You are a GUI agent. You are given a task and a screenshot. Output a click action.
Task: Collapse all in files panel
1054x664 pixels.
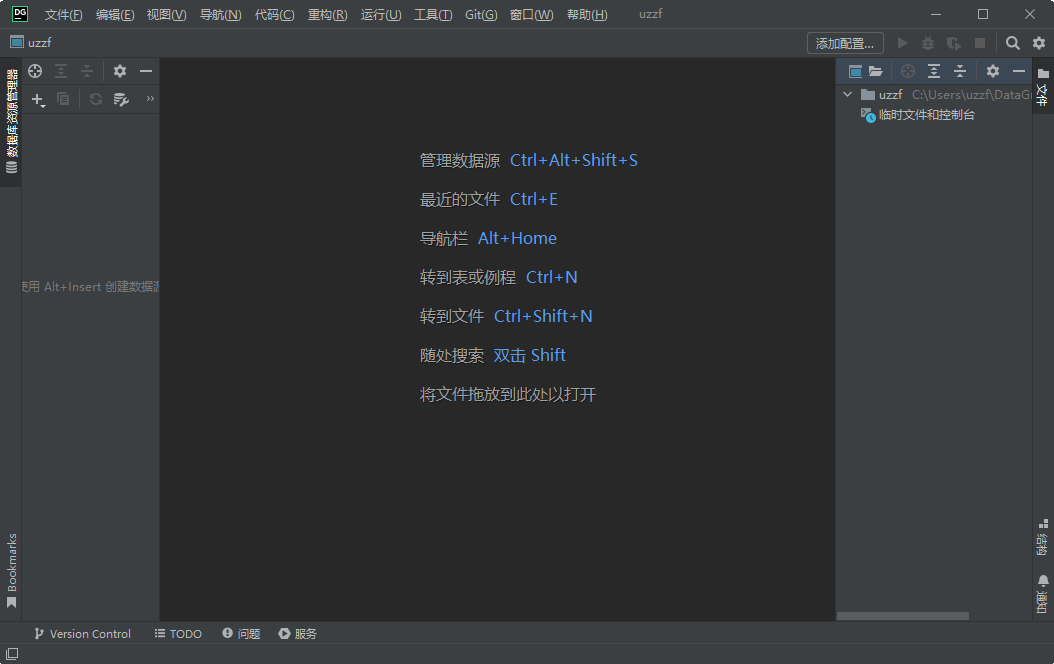point(960,71)
